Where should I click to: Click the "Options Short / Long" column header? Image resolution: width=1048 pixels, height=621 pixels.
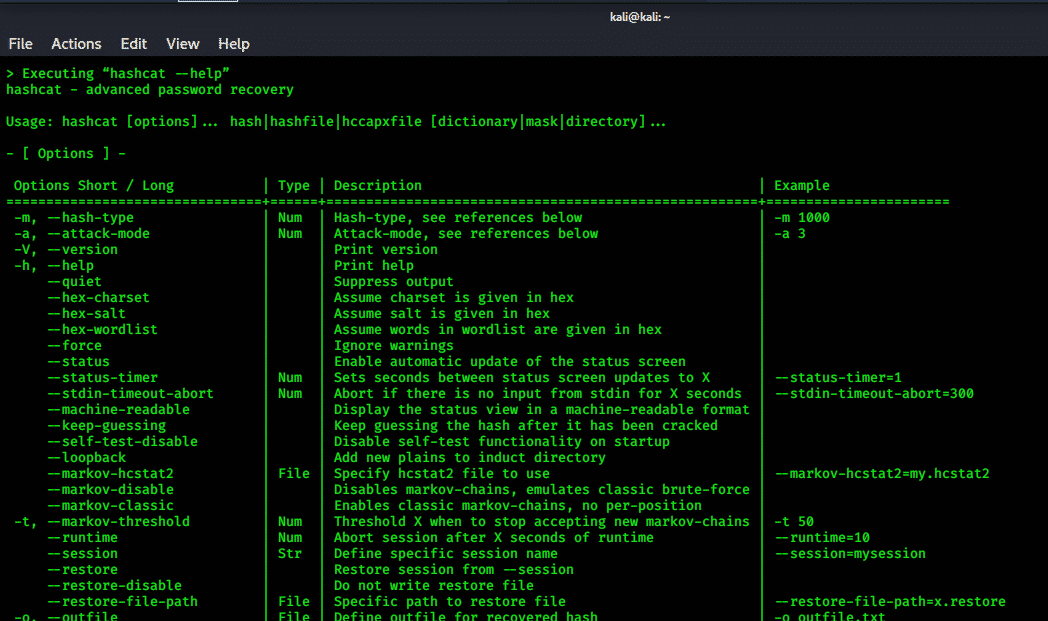point(94,186)
